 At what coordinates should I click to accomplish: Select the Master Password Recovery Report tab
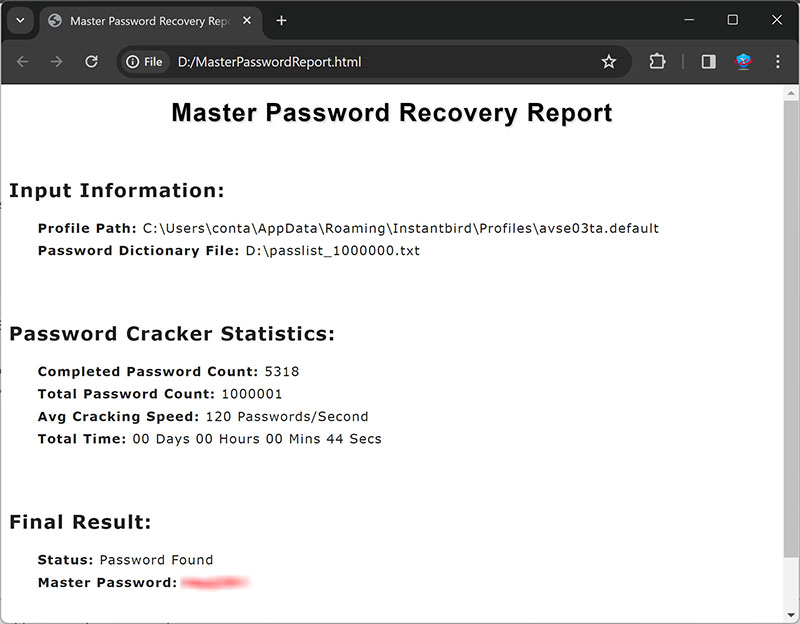(140, 21)
